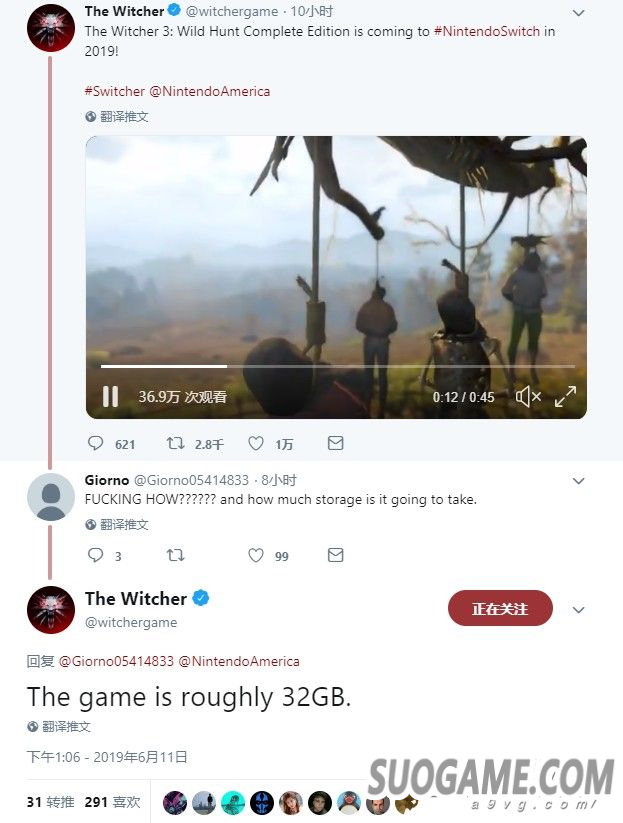
Task: Expand options beside the 正在关注 button
Action: [x=578, y=609]
